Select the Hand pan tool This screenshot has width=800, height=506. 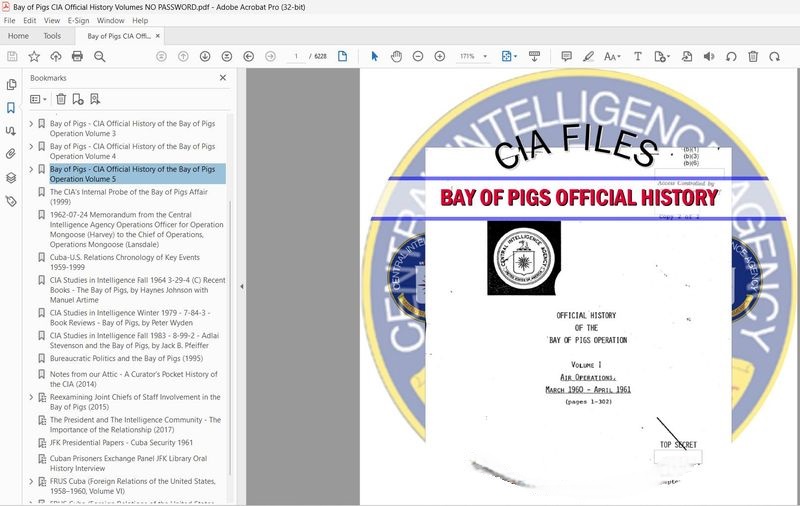click(x=396, y=56)
